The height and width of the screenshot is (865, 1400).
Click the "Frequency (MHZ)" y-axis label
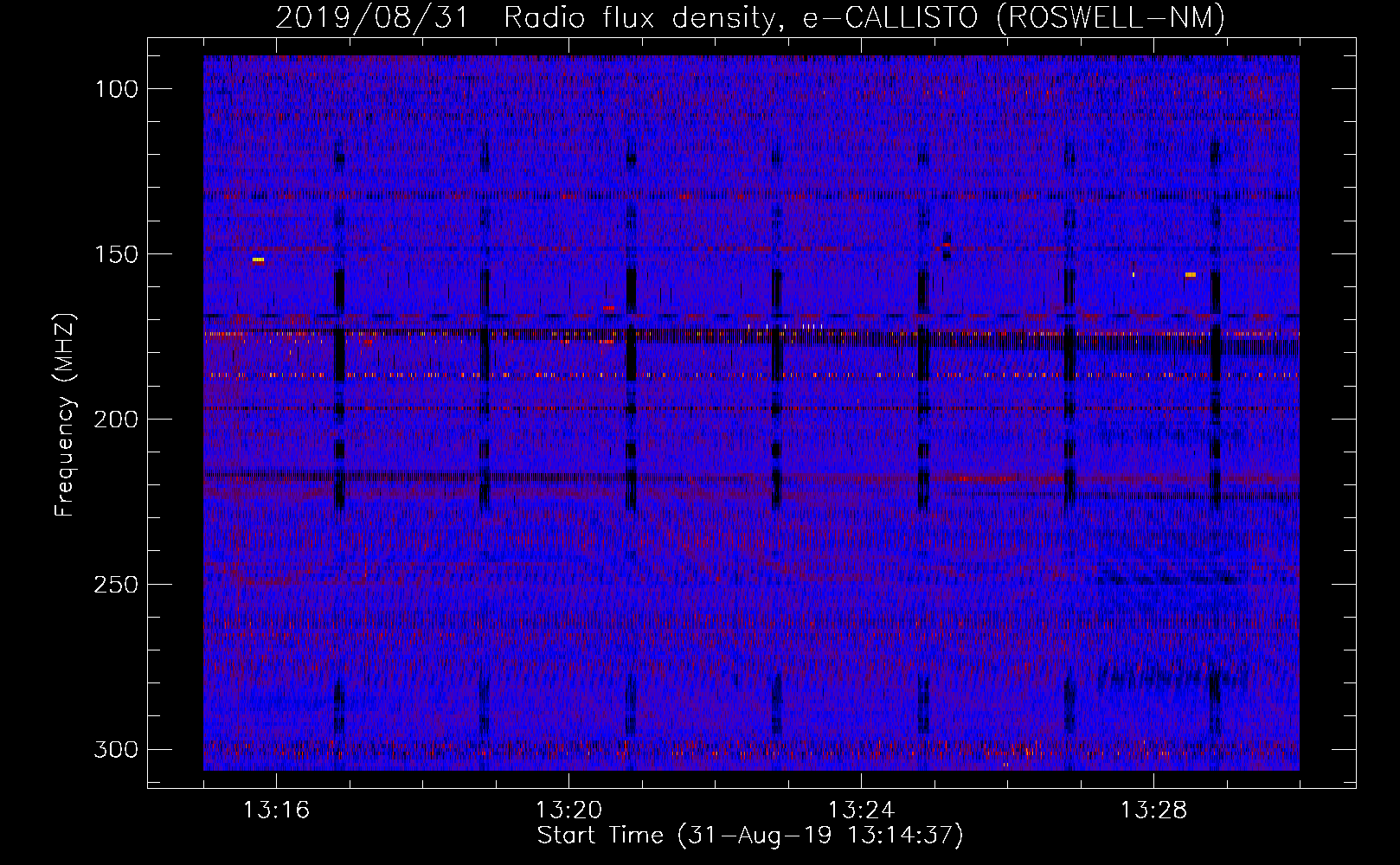[x=65, y=415]
